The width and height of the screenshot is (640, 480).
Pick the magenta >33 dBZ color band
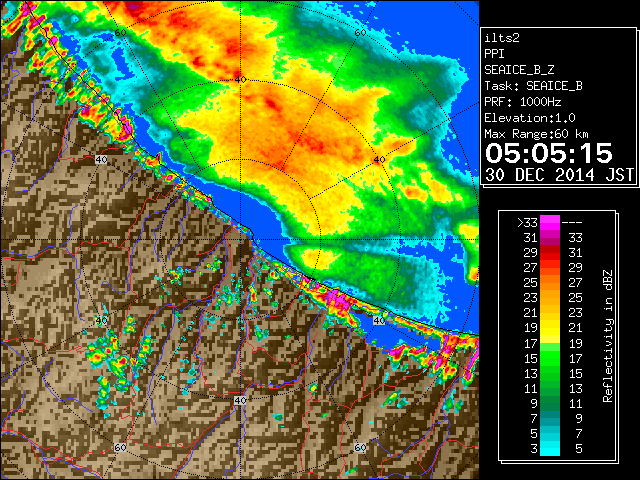tap(550, 222)
